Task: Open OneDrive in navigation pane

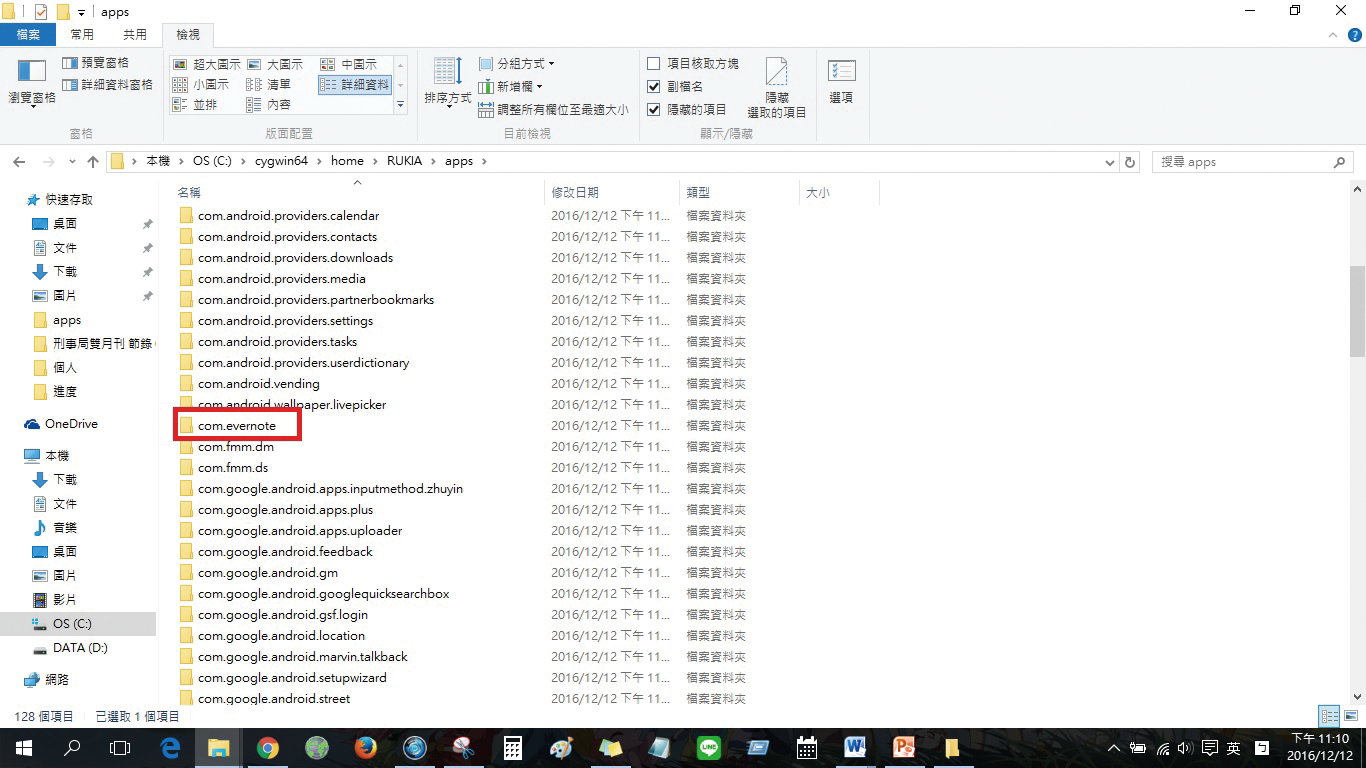Action: 71,424
